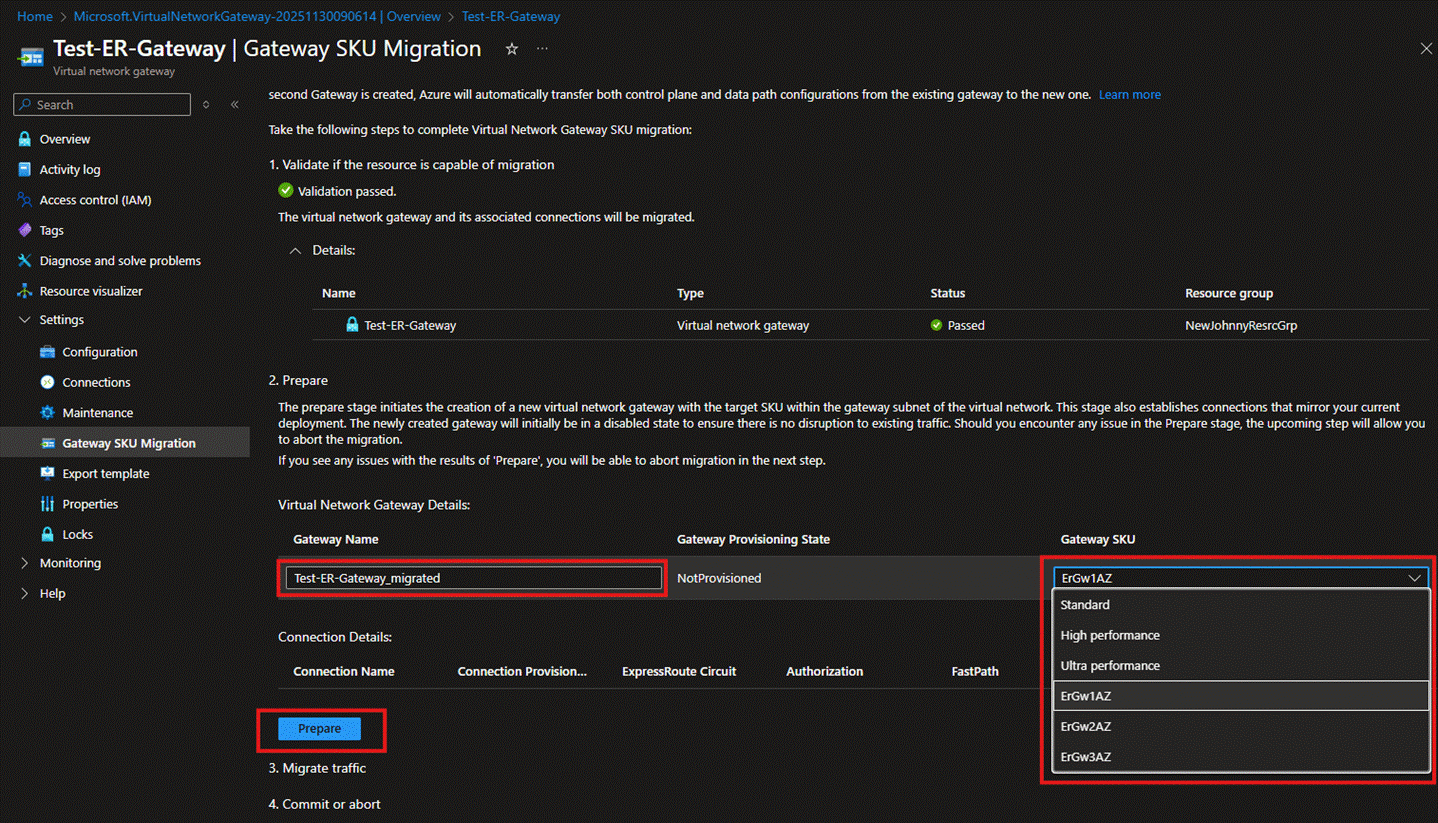Screen dimensions: 1438x823
Task: Collapse the sidebar with double-chevron icon
Action: [235, 105]
